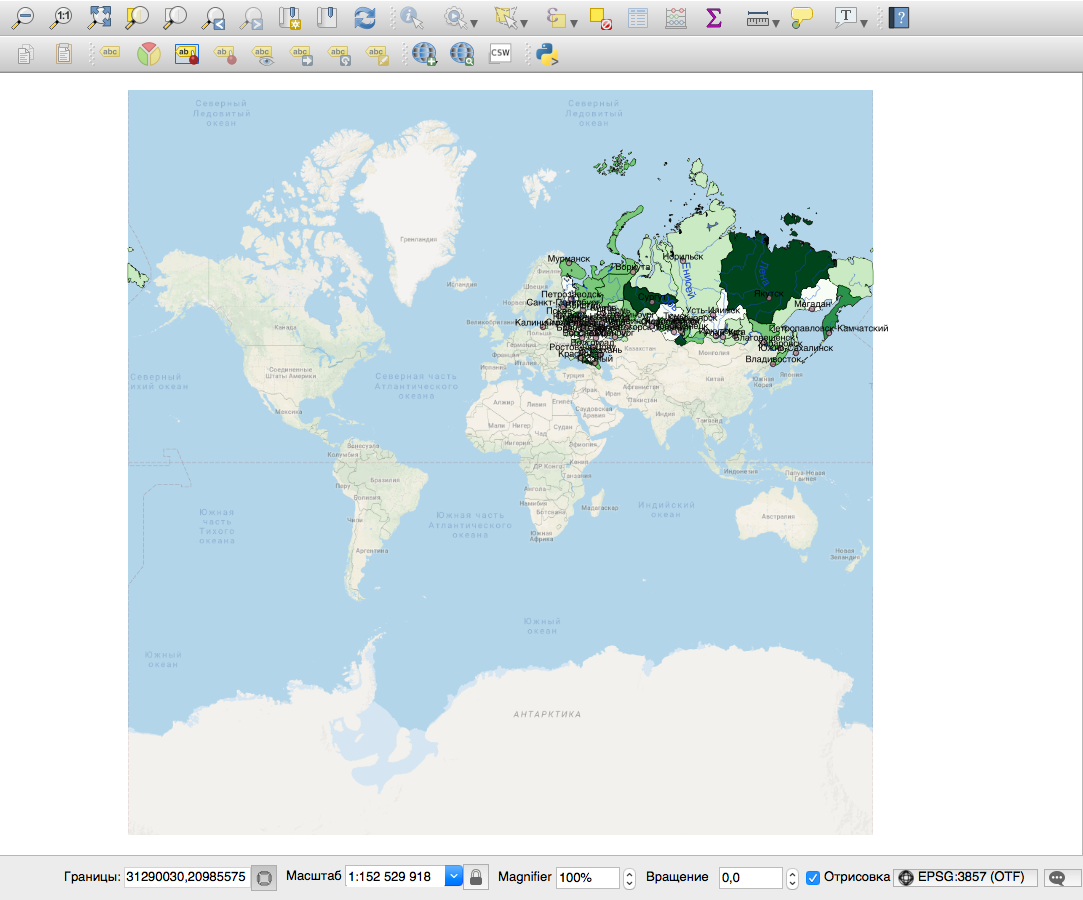Select the Identify Features tool
The width and height of the screenshot is (1083, 900).
click(x=411, y=17)
